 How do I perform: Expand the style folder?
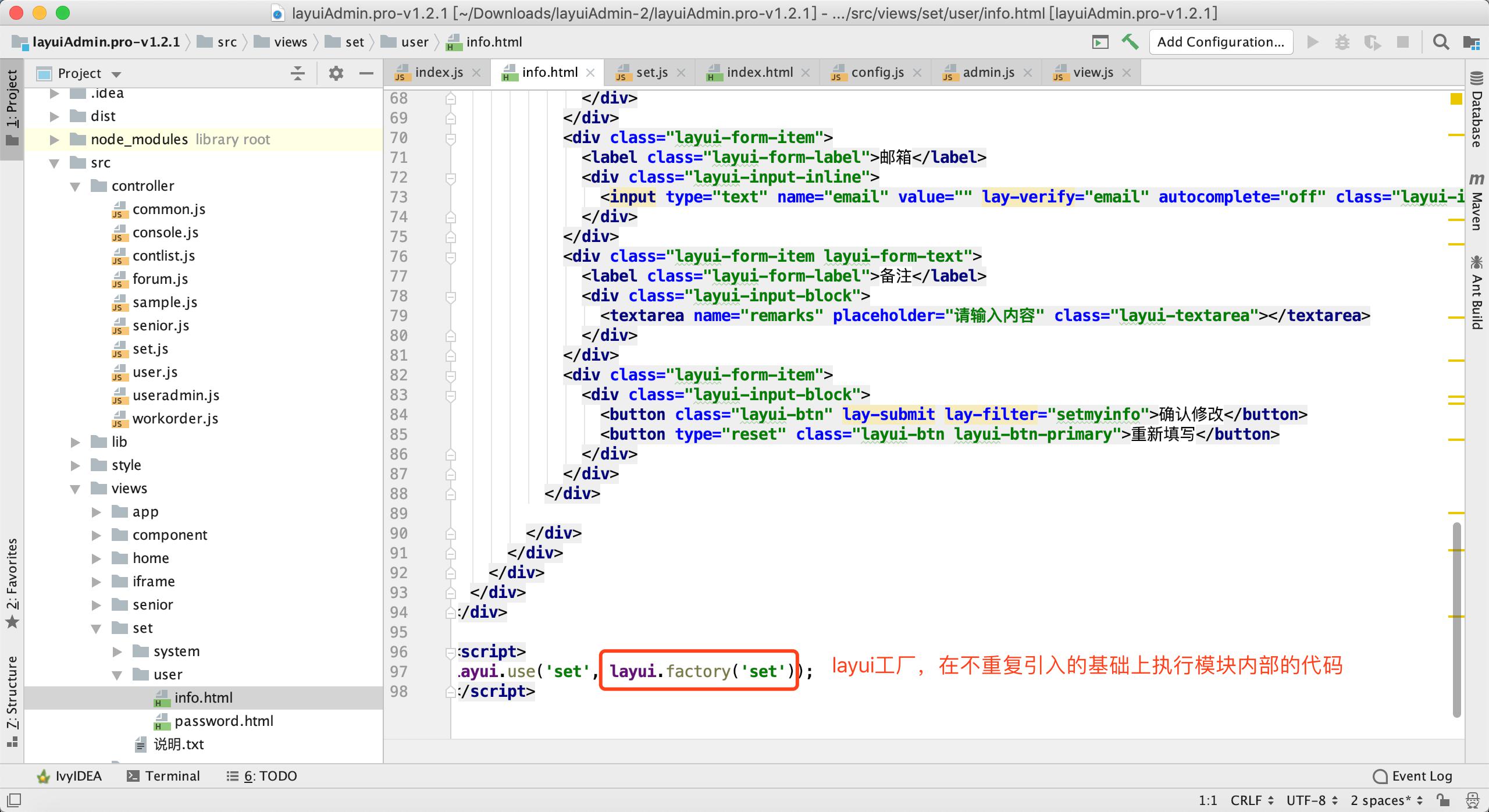tap(75, 465)
